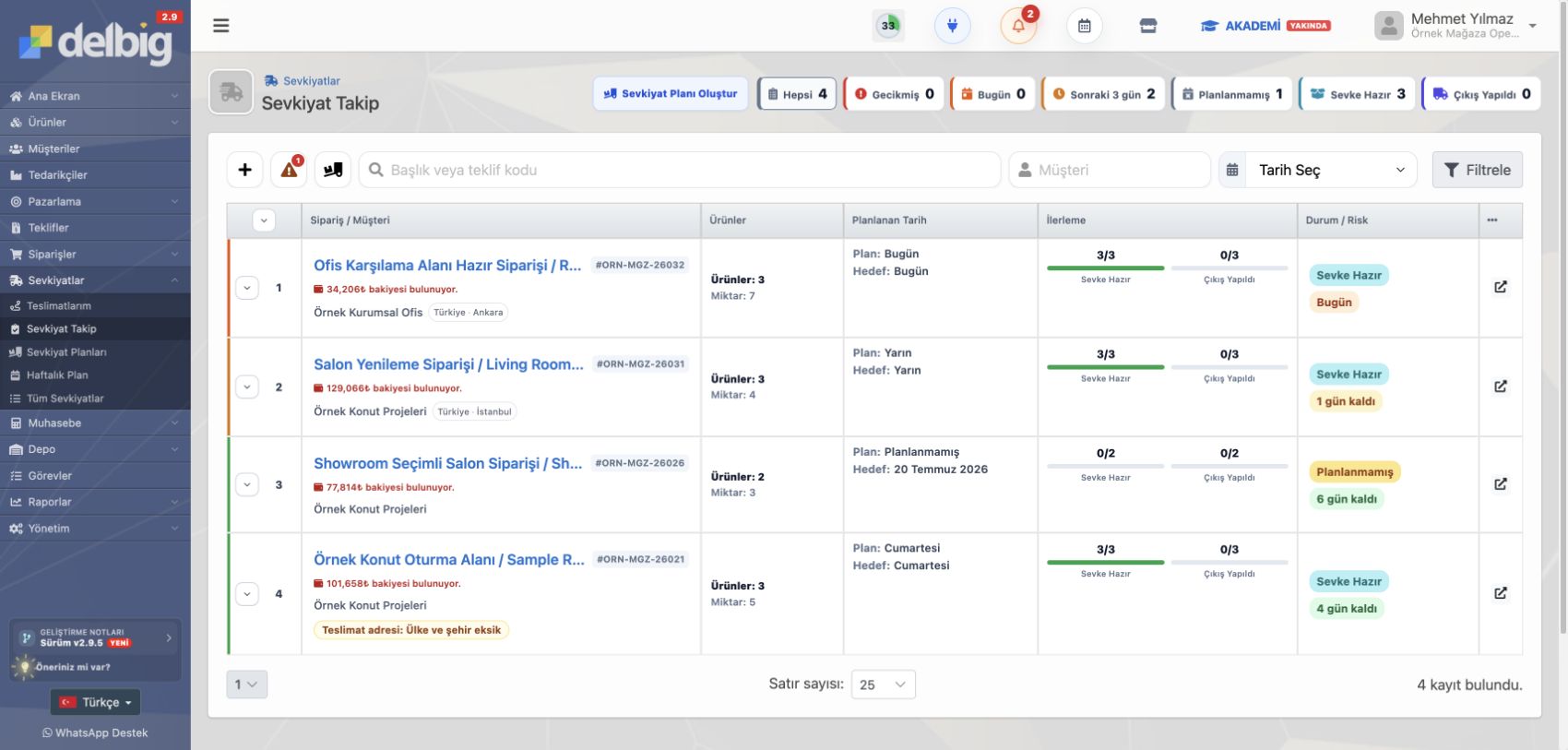Open the Tarih Seç date dropdown
Image resolution: width=1568 pixels, height=750 pixels.
point(1318,170)
